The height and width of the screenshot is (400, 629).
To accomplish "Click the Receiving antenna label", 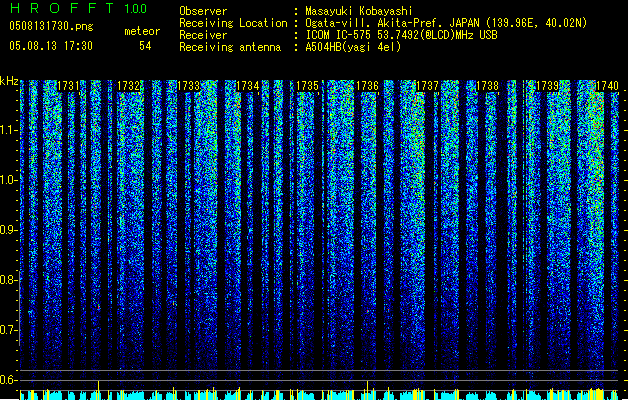I will tap(230, 47).
